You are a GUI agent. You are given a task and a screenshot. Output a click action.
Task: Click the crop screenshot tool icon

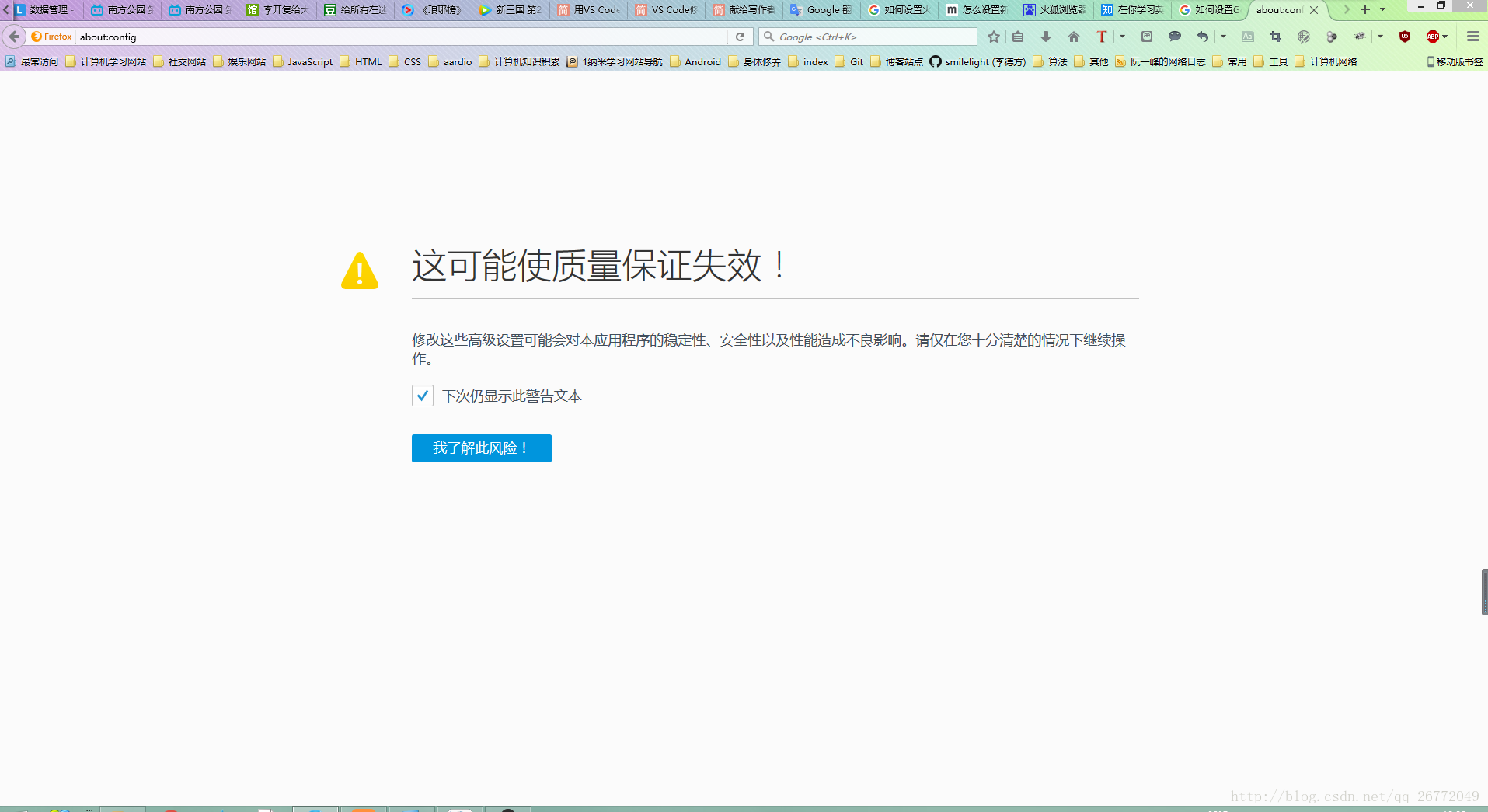[1276, 37]
